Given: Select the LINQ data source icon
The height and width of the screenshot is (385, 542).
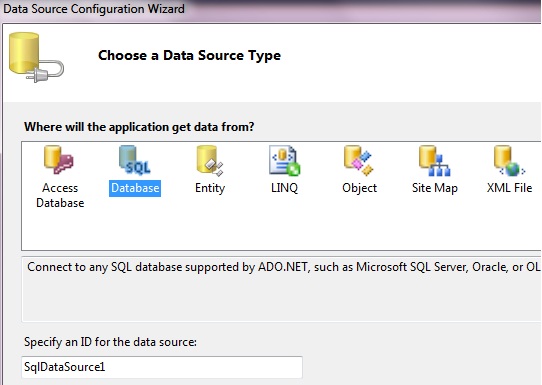Looking at the screenshot, I should point(284,160).
